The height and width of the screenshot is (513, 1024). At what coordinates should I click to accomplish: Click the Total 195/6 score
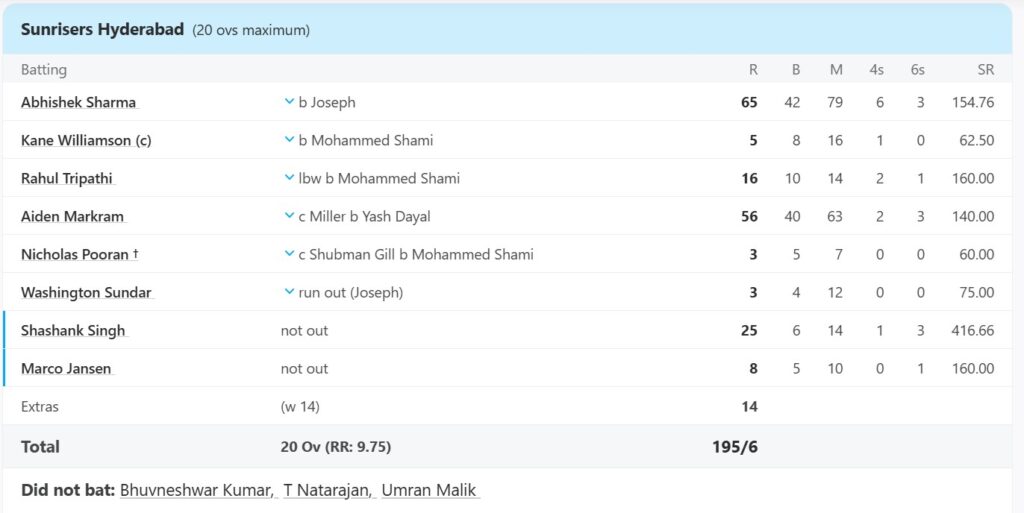point(735,447)
